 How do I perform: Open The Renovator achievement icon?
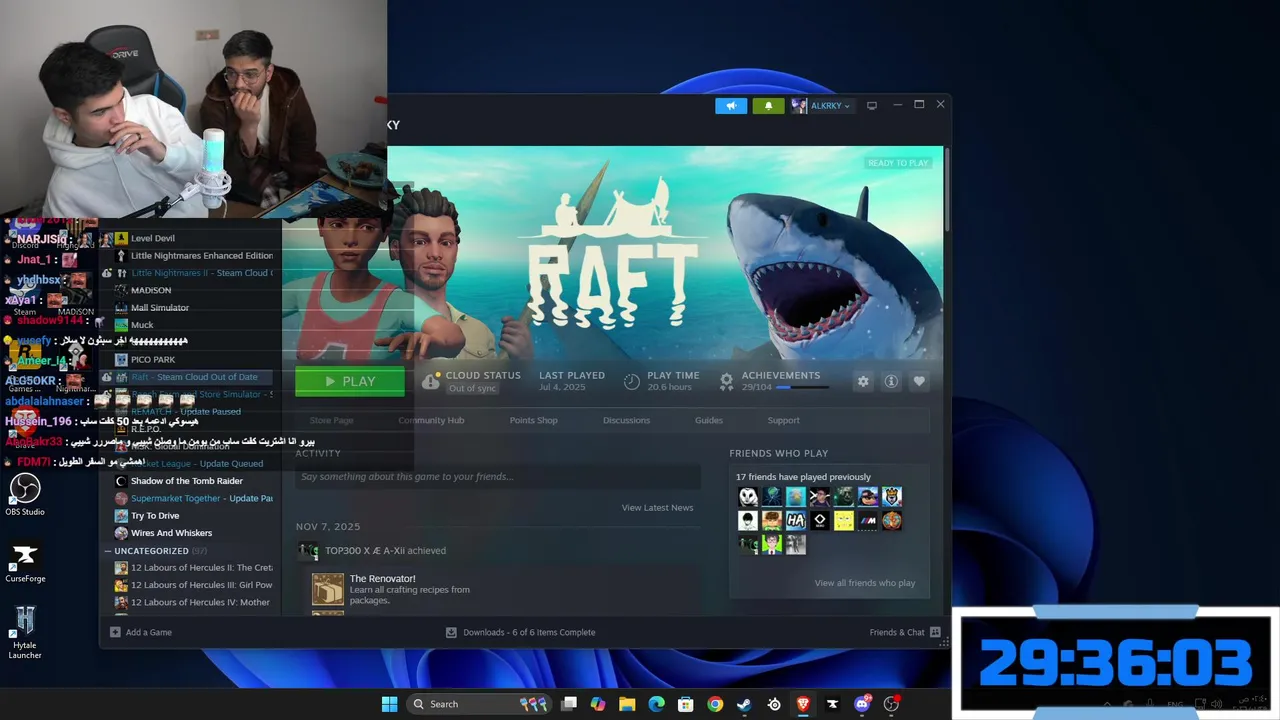(327, 590)
